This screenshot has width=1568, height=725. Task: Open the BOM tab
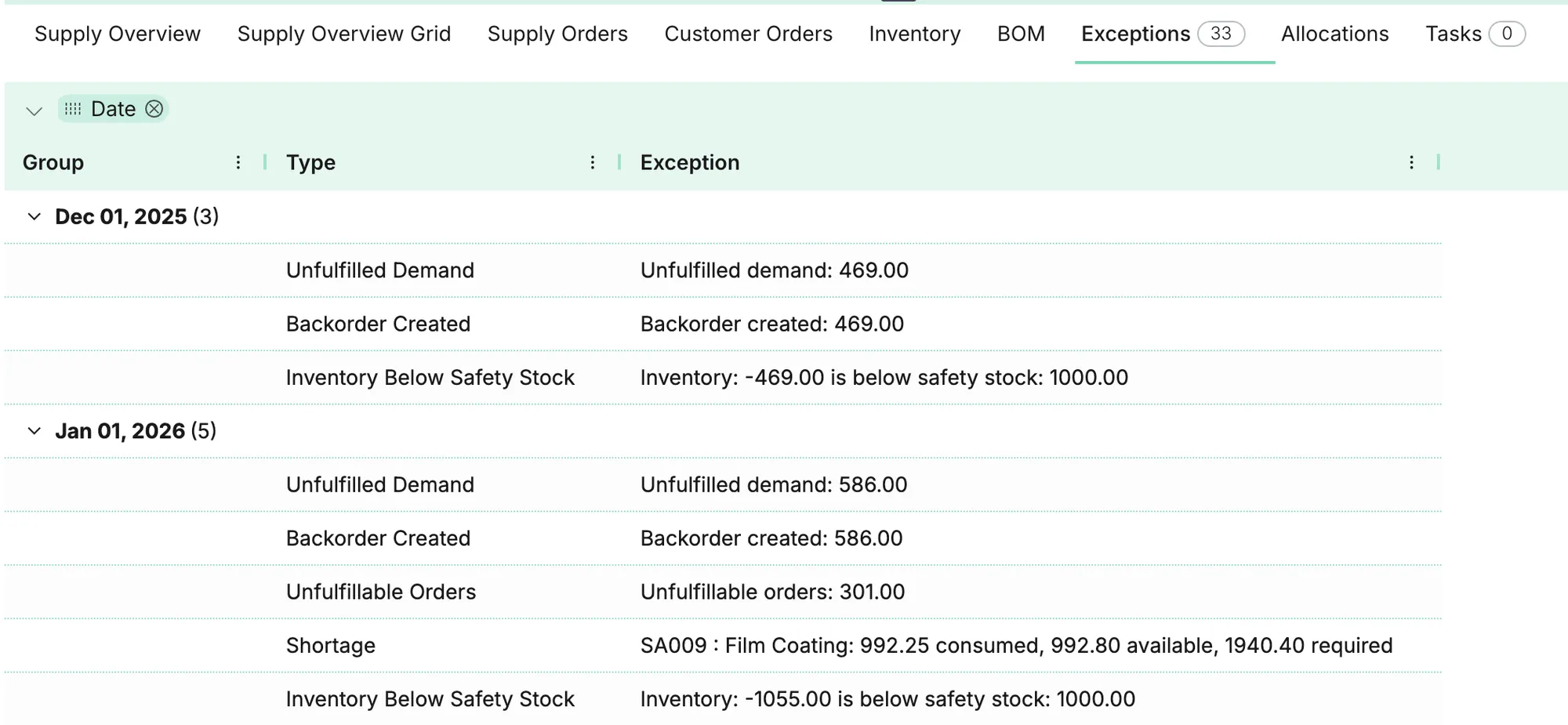click(1021, 34)
